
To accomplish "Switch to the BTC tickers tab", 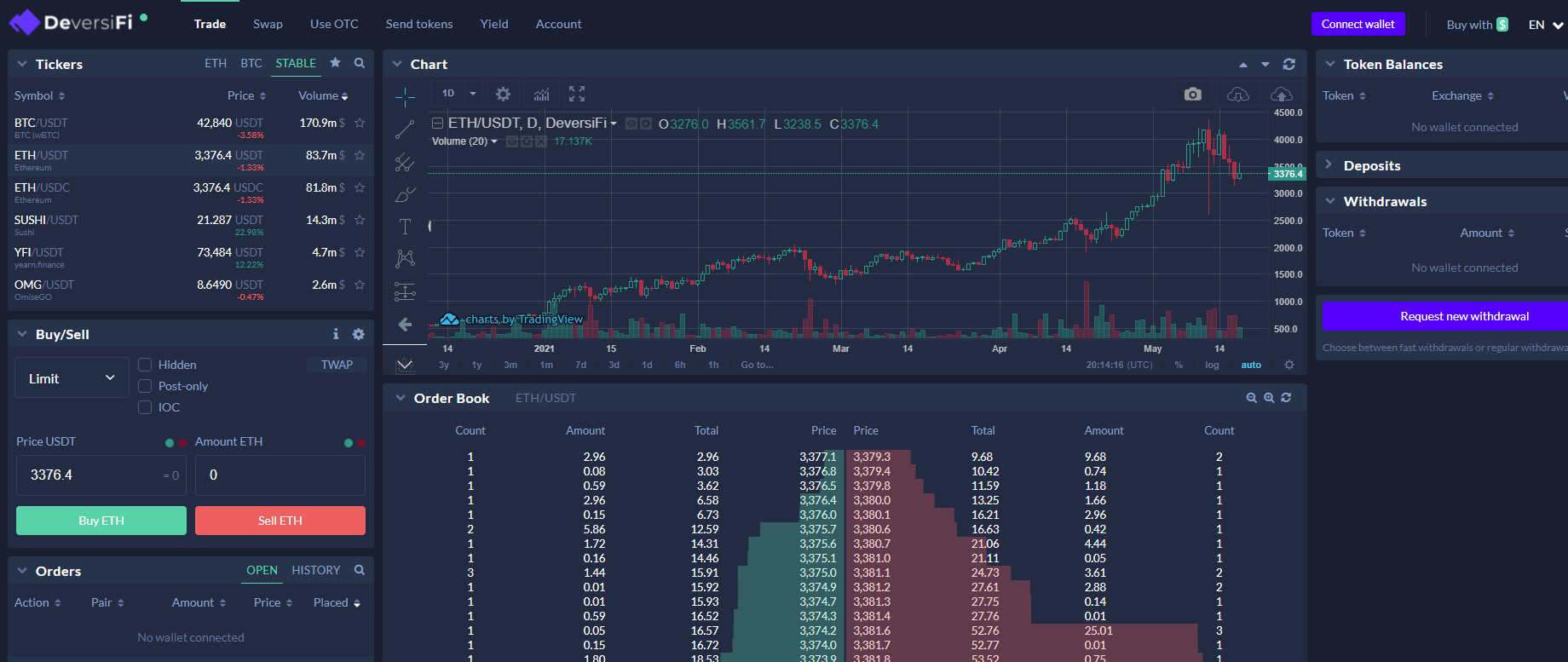I will [251, 63].
